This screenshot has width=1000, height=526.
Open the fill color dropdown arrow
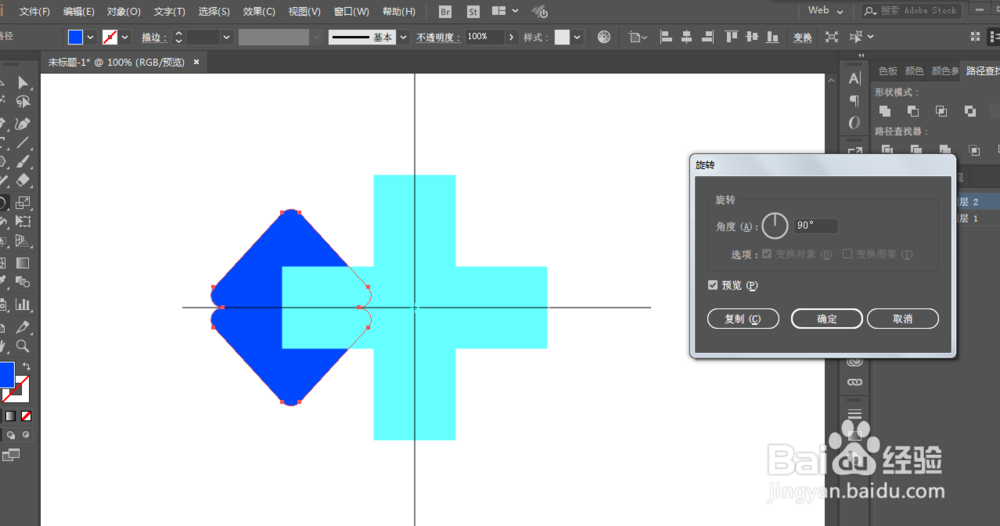91,38
